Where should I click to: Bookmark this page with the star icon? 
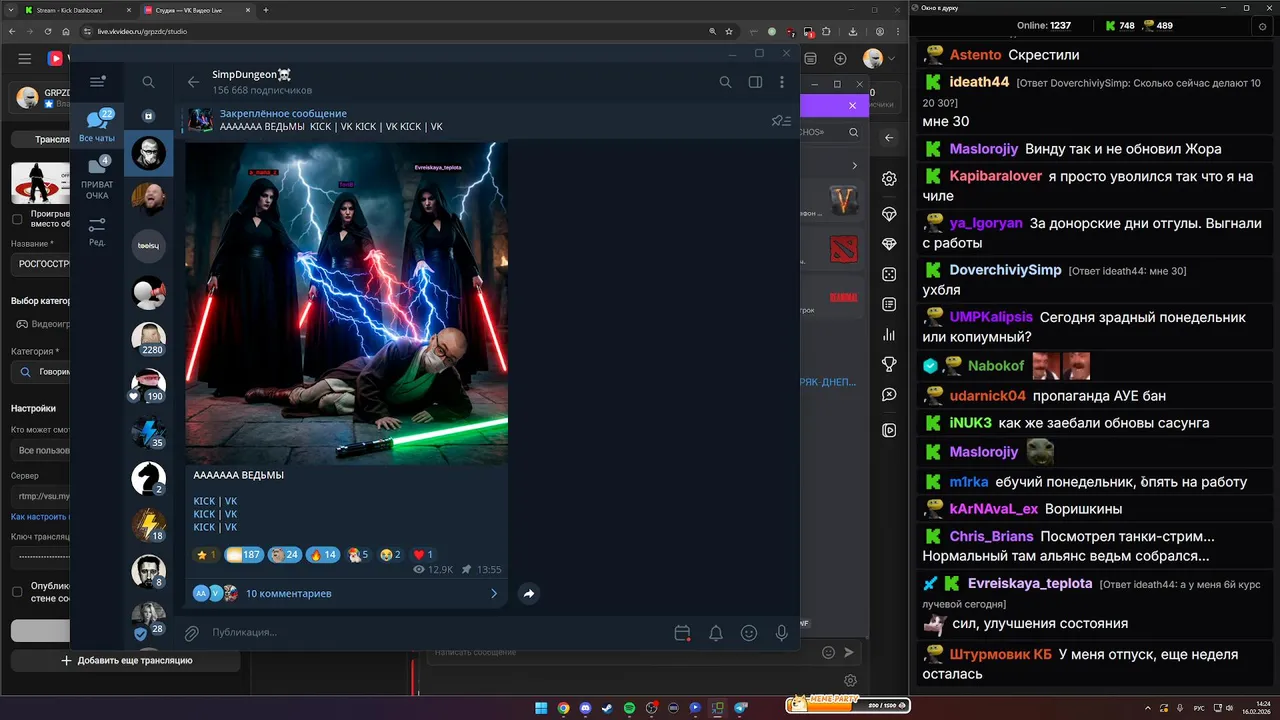click(x=728, y=31)
